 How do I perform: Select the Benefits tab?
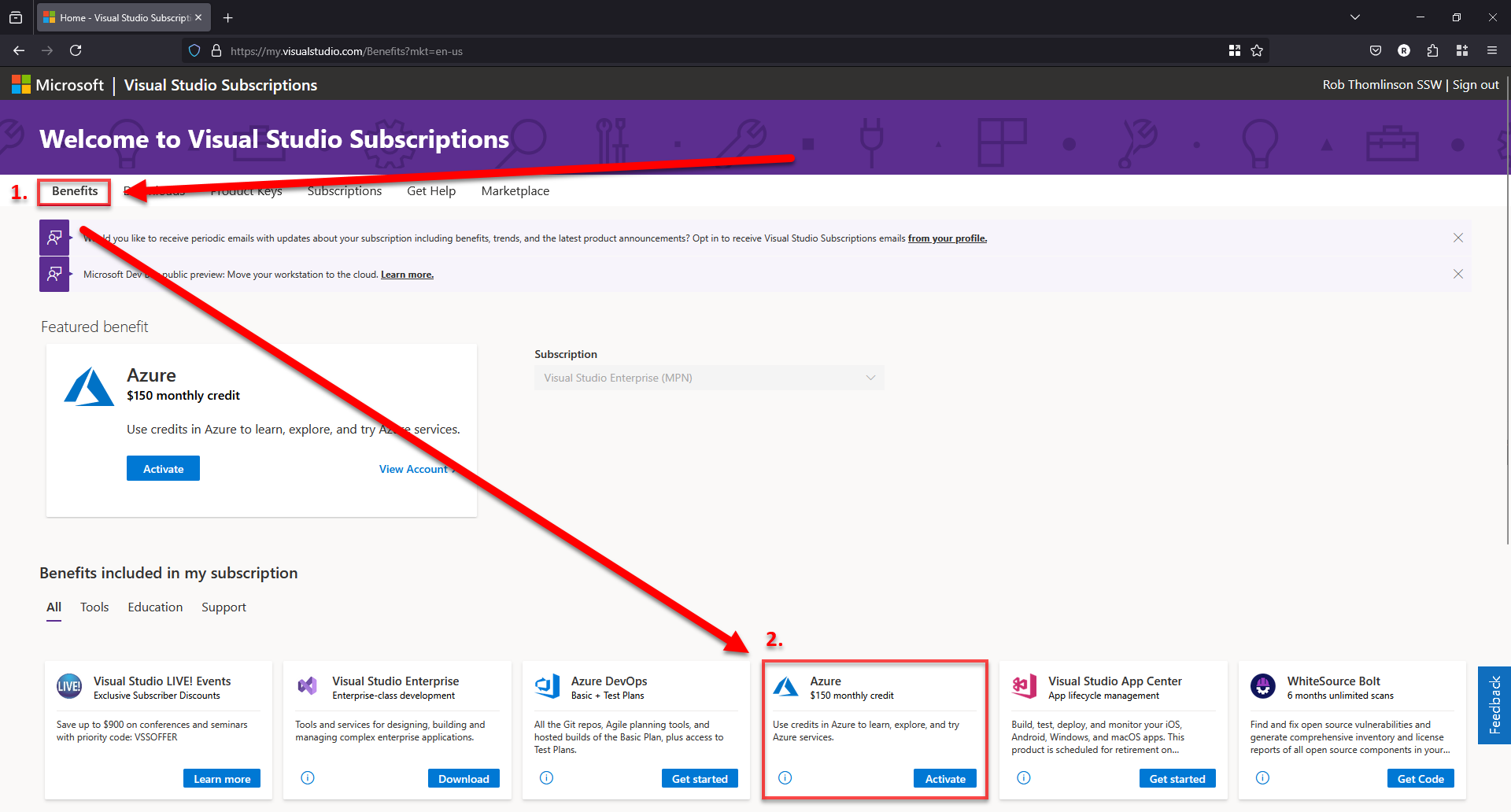point(75,191)
